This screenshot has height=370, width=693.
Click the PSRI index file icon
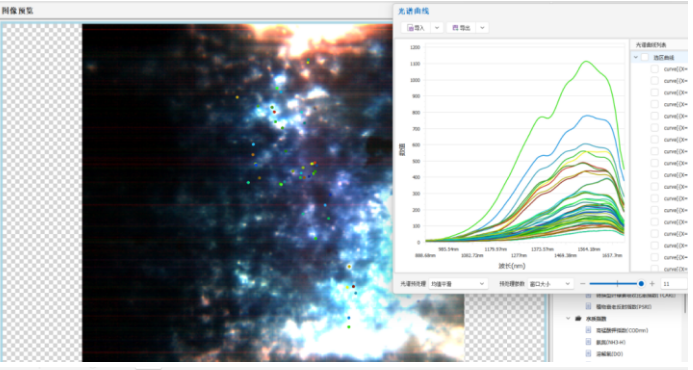tap(588, 306)
